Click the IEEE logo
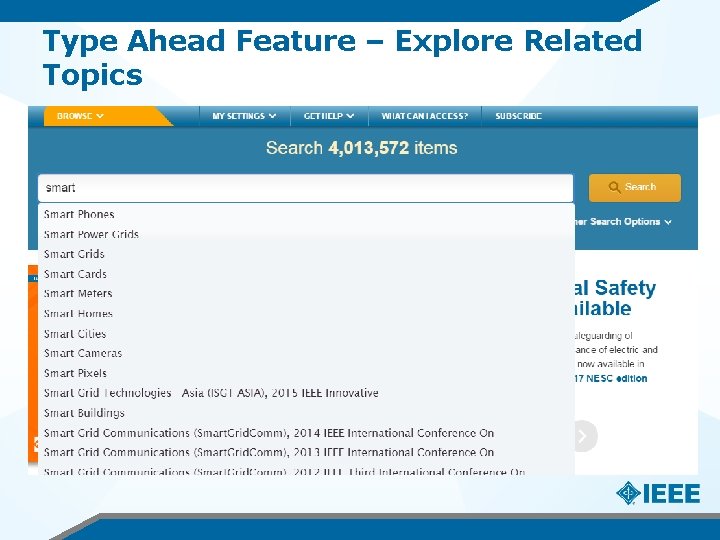 click(x=658, y=493)
